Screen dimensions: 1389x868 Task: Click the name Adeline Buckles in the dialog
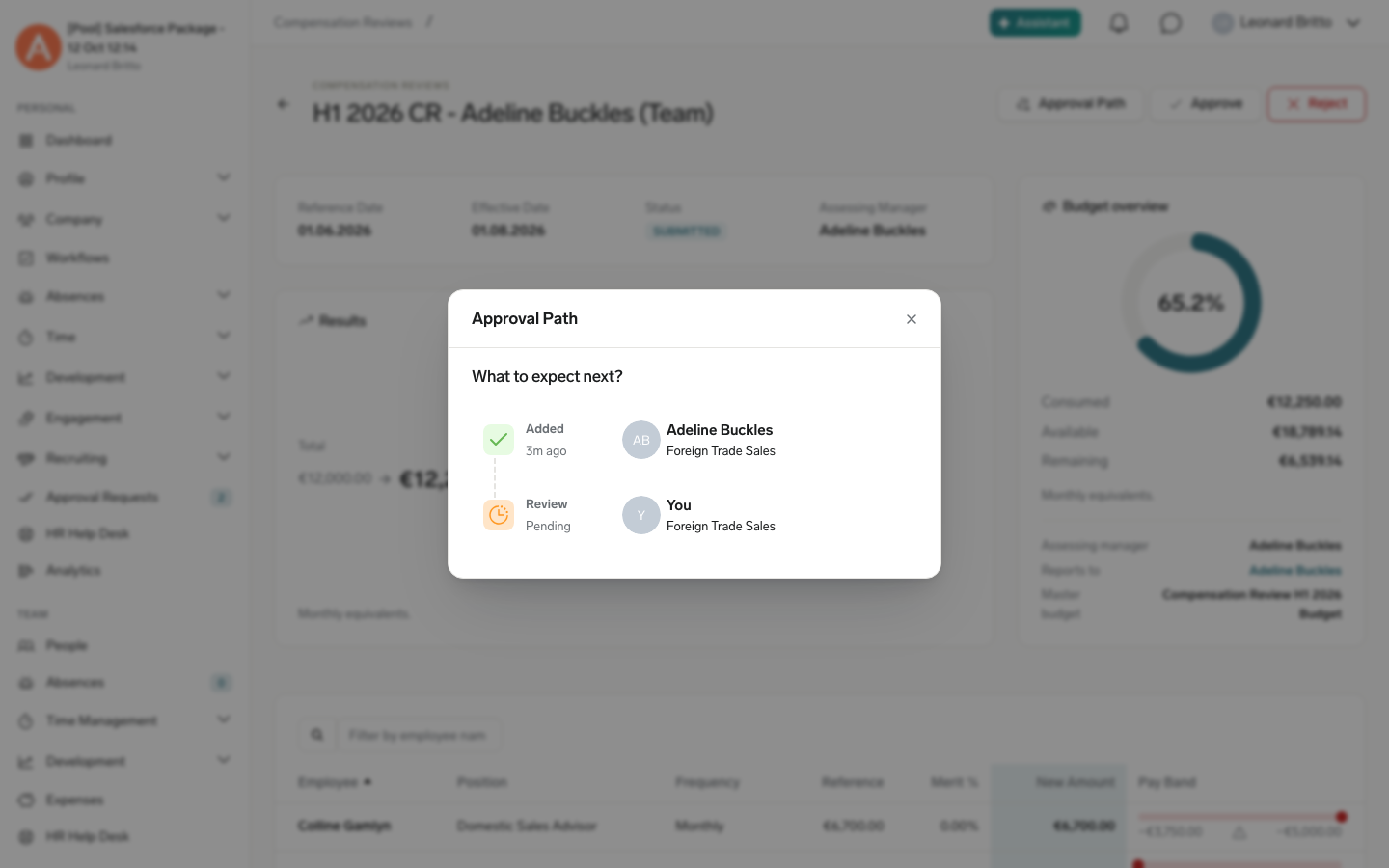(x=720, y=430)
